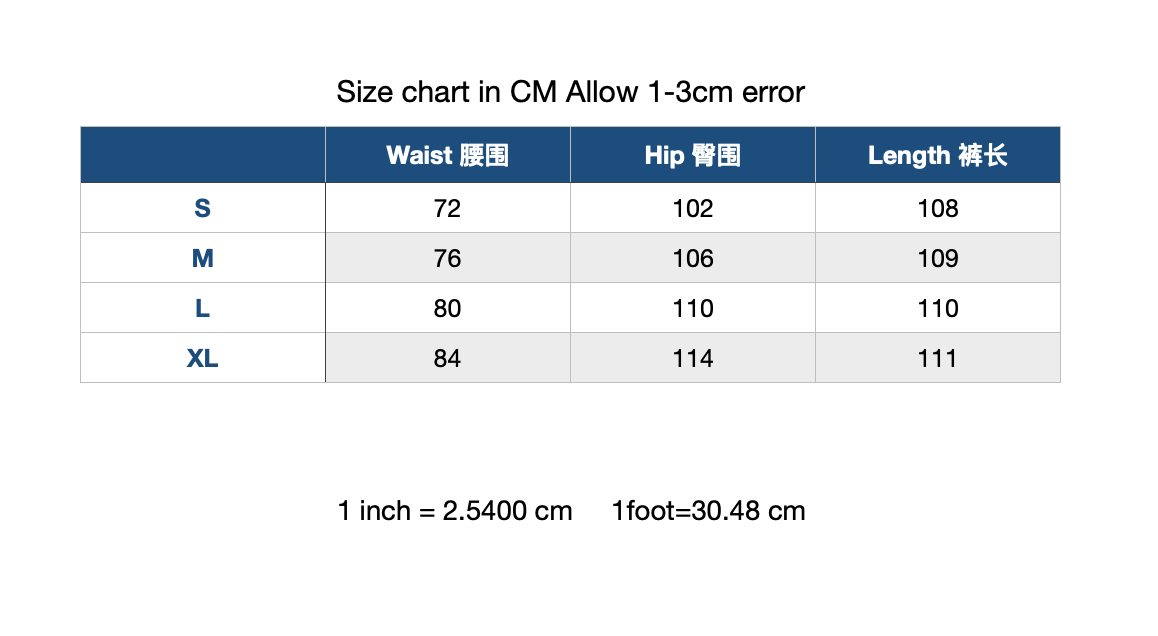Click waist value 80 cell
The width and height of the screenshot is (1158, 636).
point(447,308)
